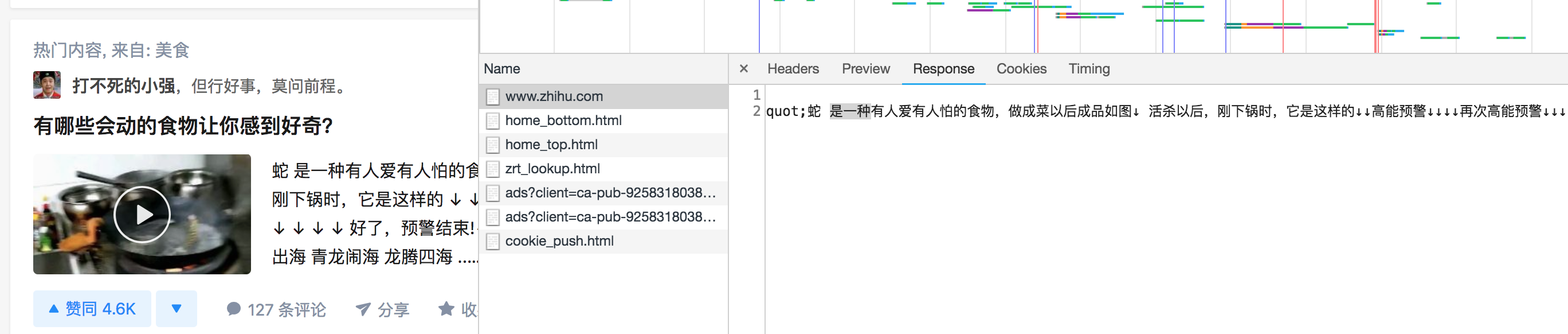Image resolution: width=1568 pixels, height=334 pixels.
Task: Click the Name column header
Action: tap(501, 69)
